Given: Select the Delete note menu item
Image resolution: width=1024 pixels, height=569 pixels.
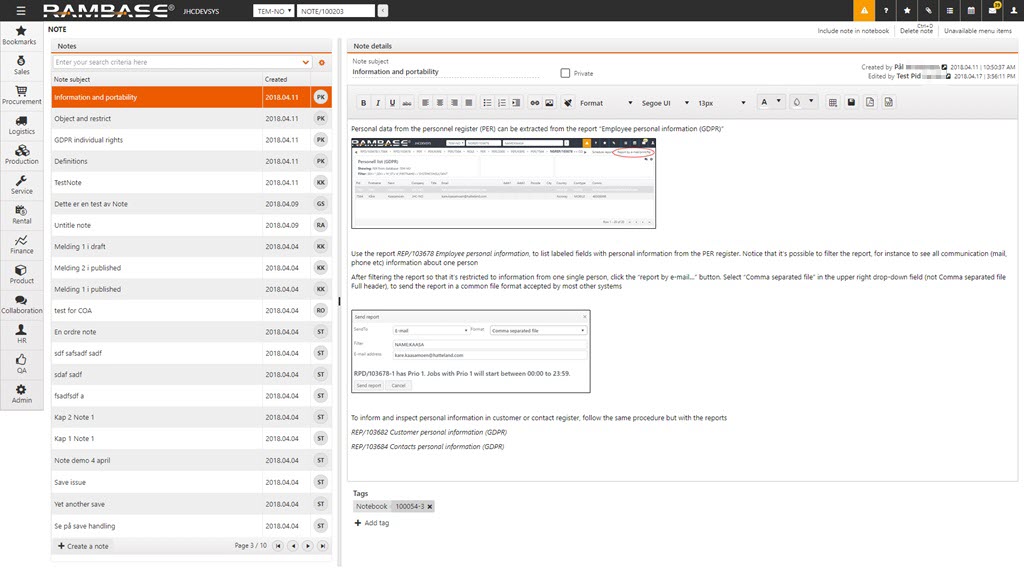Looking at the screenshot, I should point(915,31).
